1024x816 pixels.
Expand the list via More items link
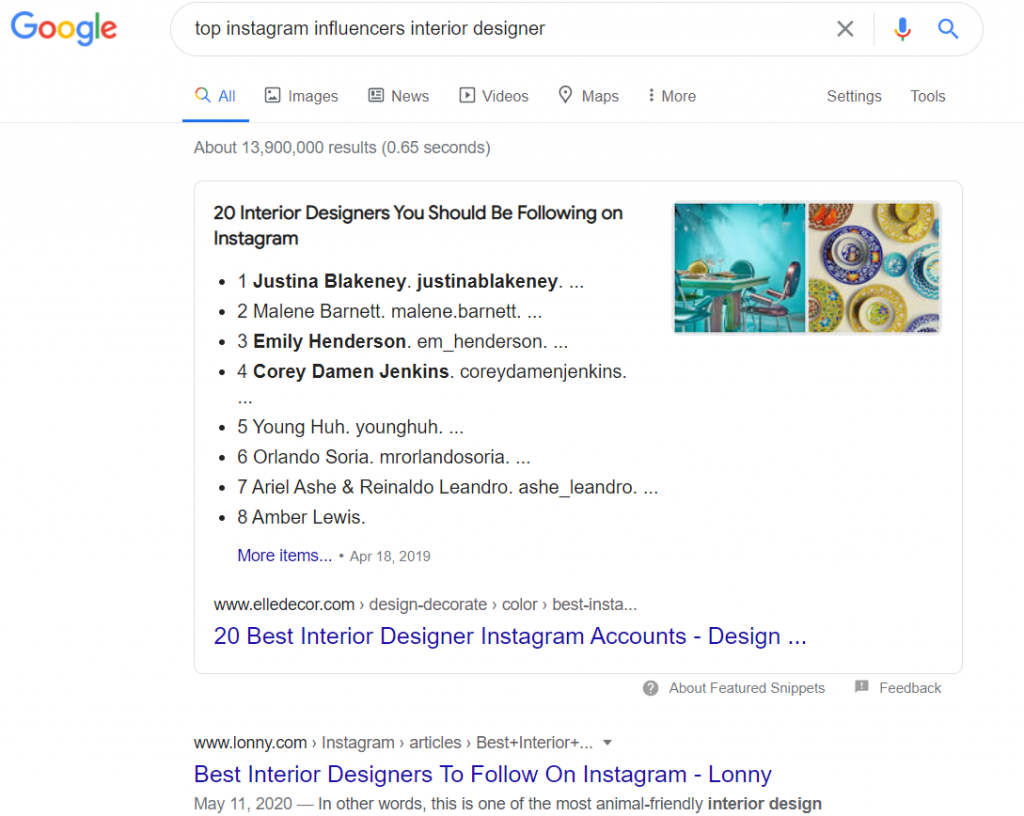[x=284, y=555]
